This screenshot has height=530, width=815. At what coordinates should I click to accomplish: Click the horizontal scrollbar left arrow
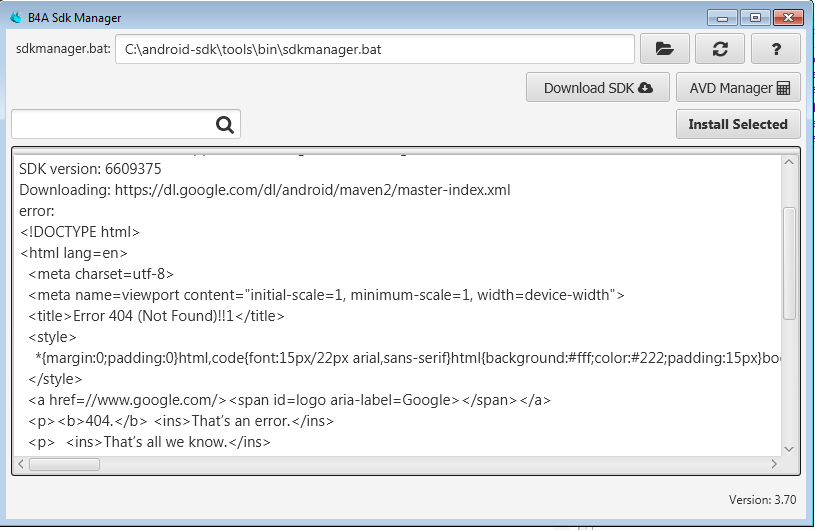click(20, 464)
